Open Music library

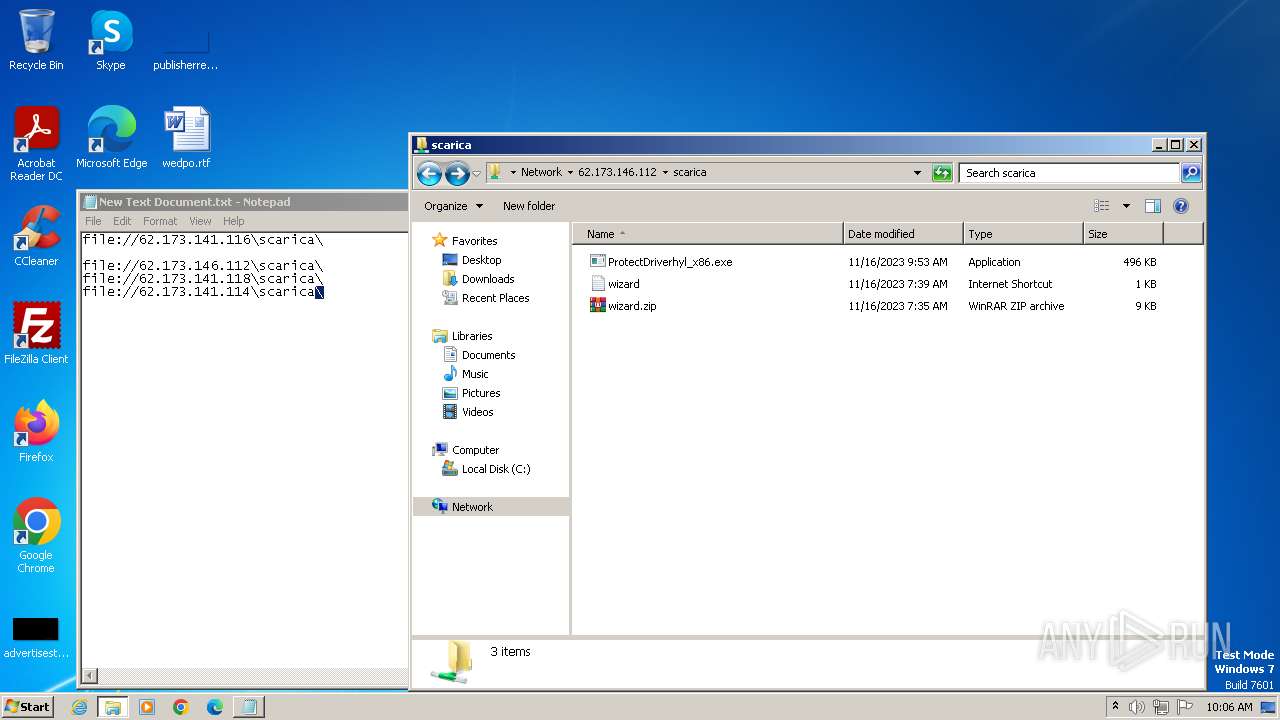pos(466,374)
